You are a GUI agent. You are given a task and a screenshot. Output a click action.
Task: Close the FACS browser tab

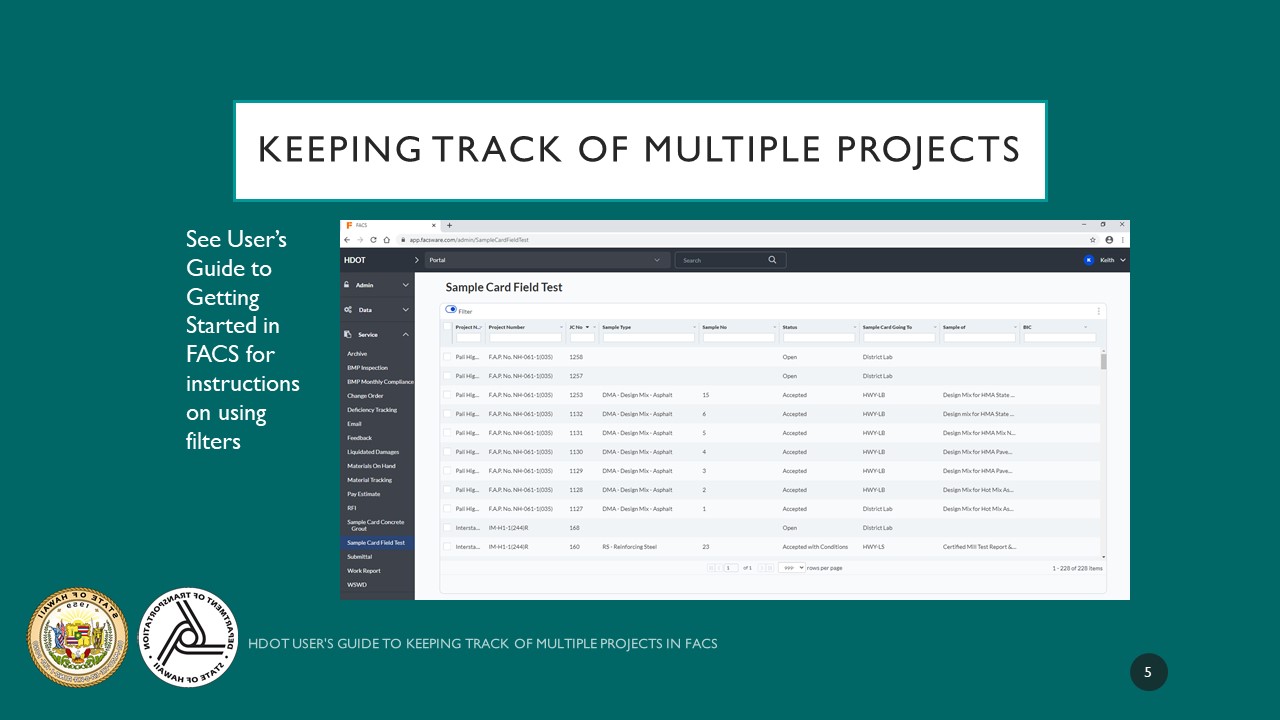pyautogui.click(x=433, y=225)
